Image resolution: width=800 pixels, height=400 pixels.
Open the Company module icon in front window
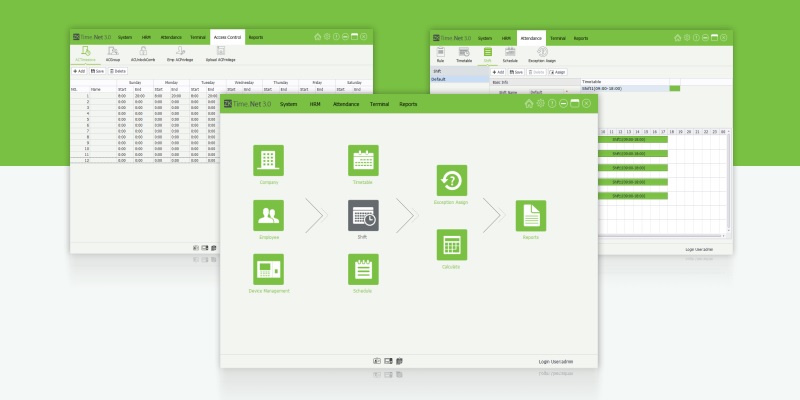pyautogui.click(x=268, y=160)
